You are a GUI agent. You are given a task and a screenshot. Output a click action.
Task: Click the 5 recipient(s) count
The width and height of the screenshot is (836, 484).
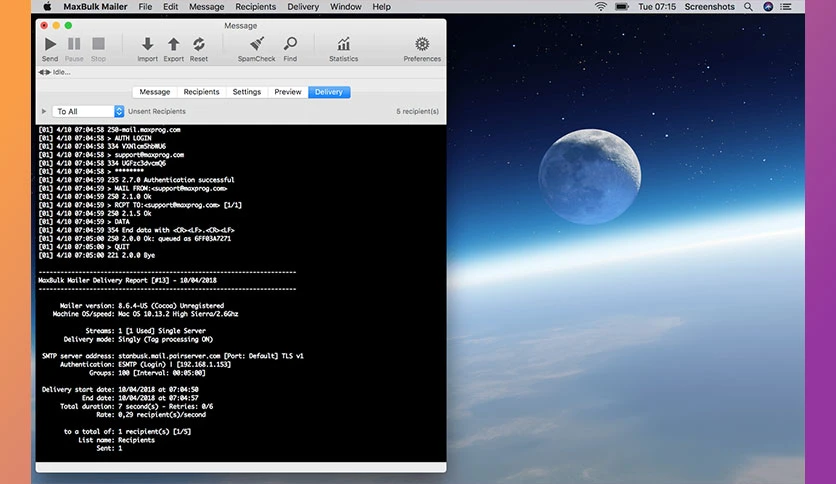tap(417, 111)
